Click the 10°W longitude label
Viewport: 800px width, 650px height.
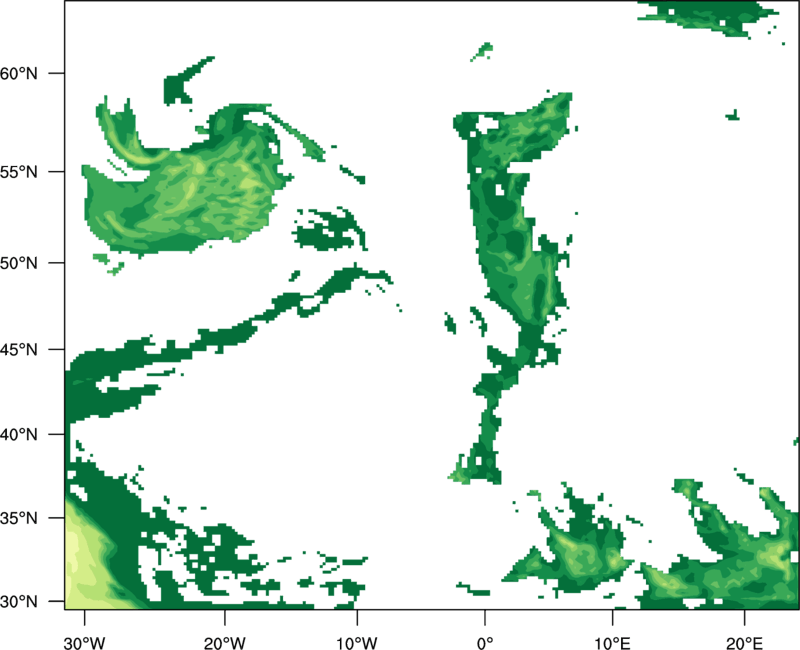pyautogui.click(x=357, y=643)
